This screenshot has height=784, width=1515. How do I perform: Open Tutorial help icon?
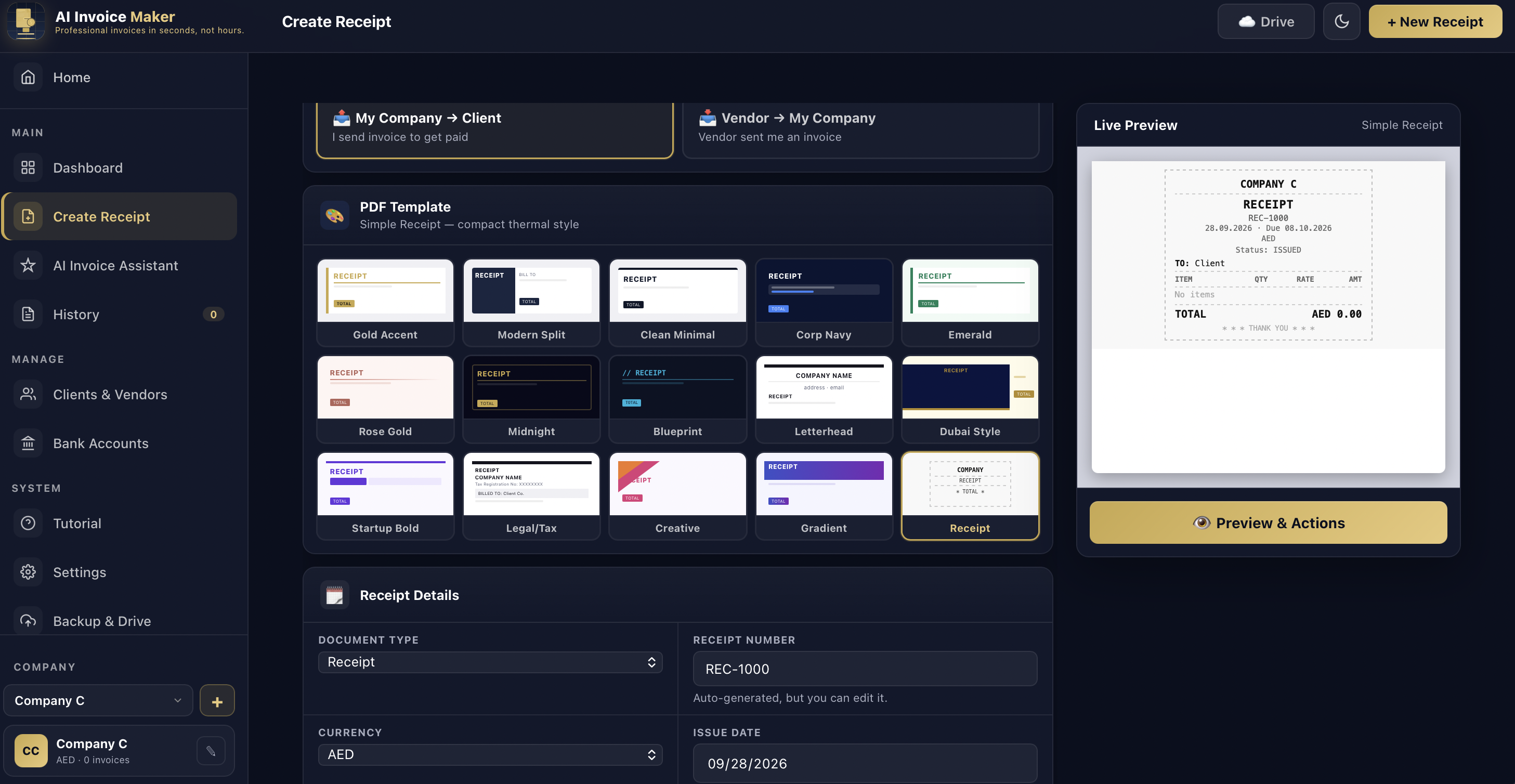(x=28, y=523)
